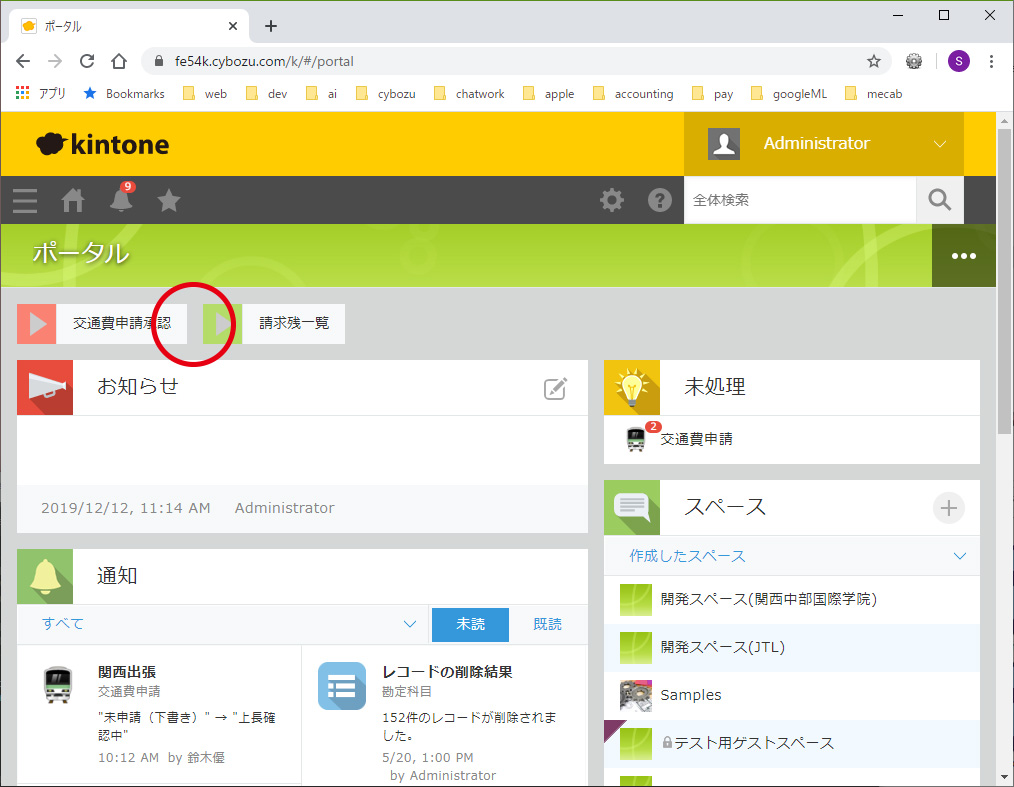This screenshot has height=787, width=1014.
Task: Open the browser home page
Action: pos(119,61)
